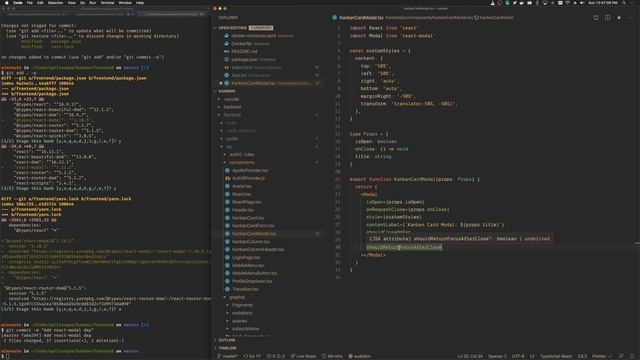Image resolution: width=640 pixels, height=360 pixels.
Task: Open macOS Spotlight search icon
Action: coord(624,2)
